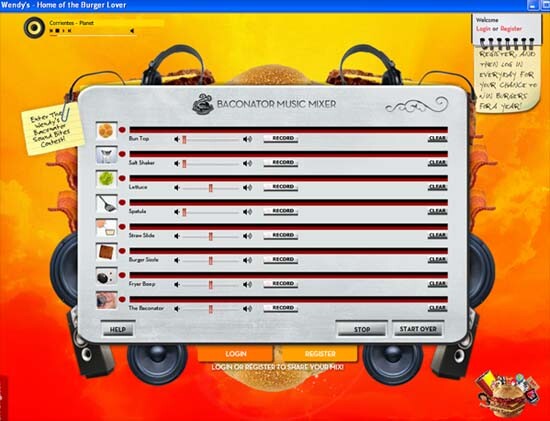
Task: Click The Baconator sound thumbnail
Action: 106,301
